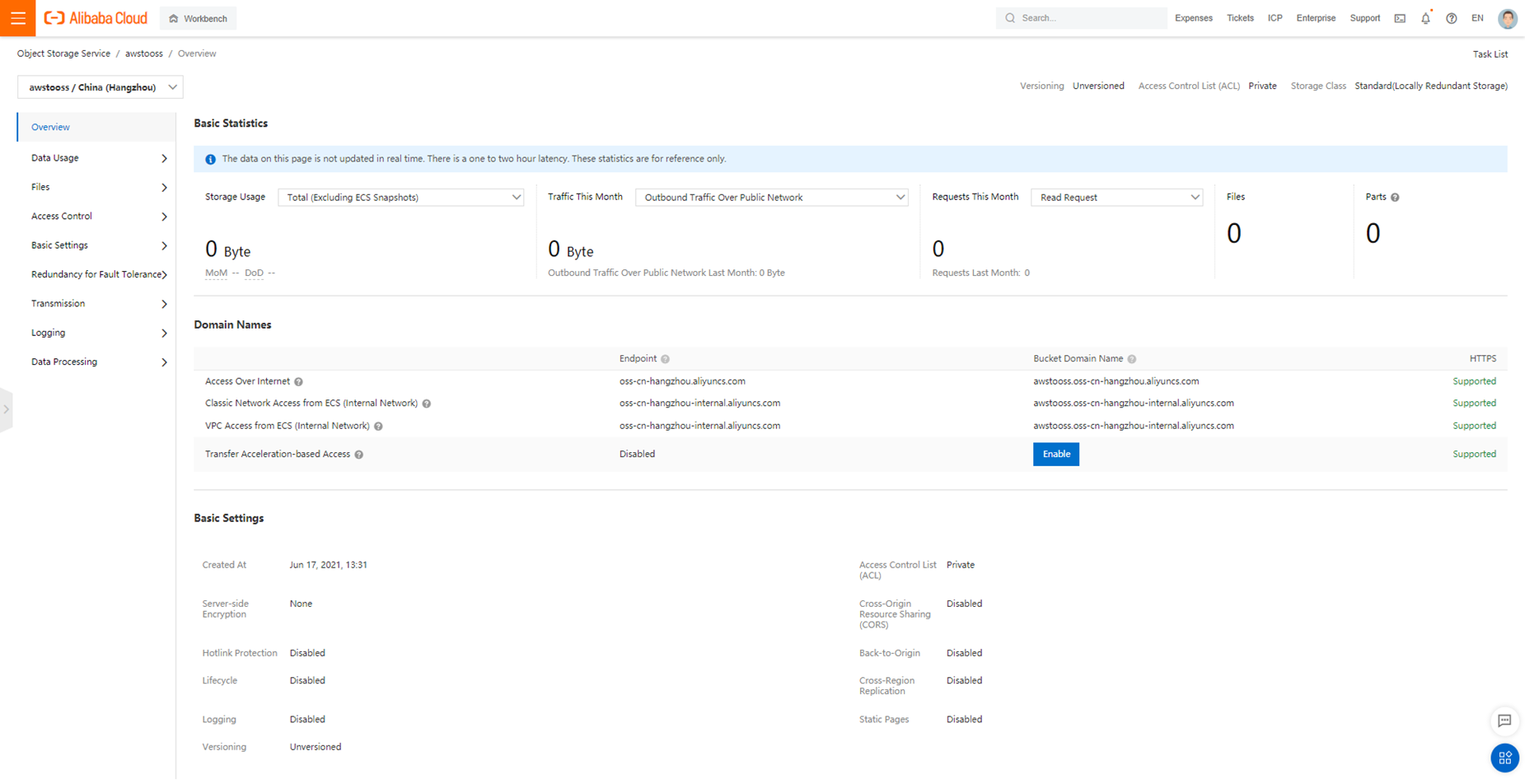Screen dimensions: 1525x784
Task: Expand Redundancy for Fault Tolerance menu
Action: [x=97, y=275]
